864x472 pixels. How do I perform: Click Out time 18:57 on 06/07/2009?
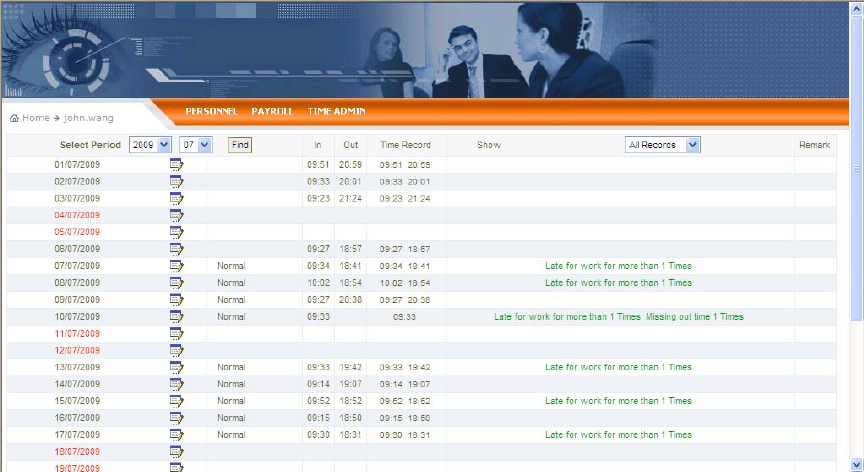350,249
